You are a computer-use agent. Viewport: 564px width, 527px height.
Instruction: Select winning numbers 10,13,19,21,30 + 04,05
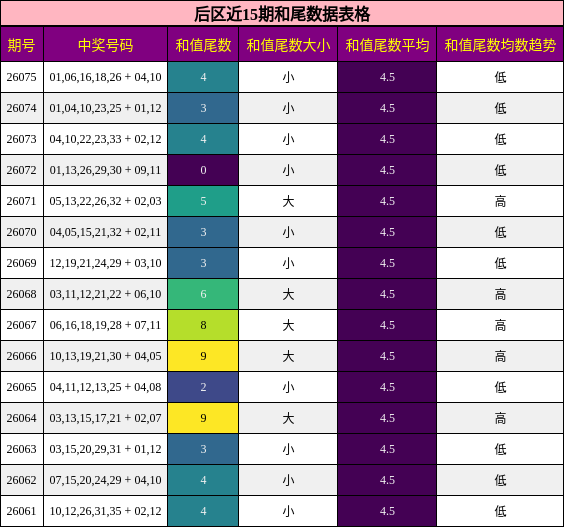(x=105, y=356)
